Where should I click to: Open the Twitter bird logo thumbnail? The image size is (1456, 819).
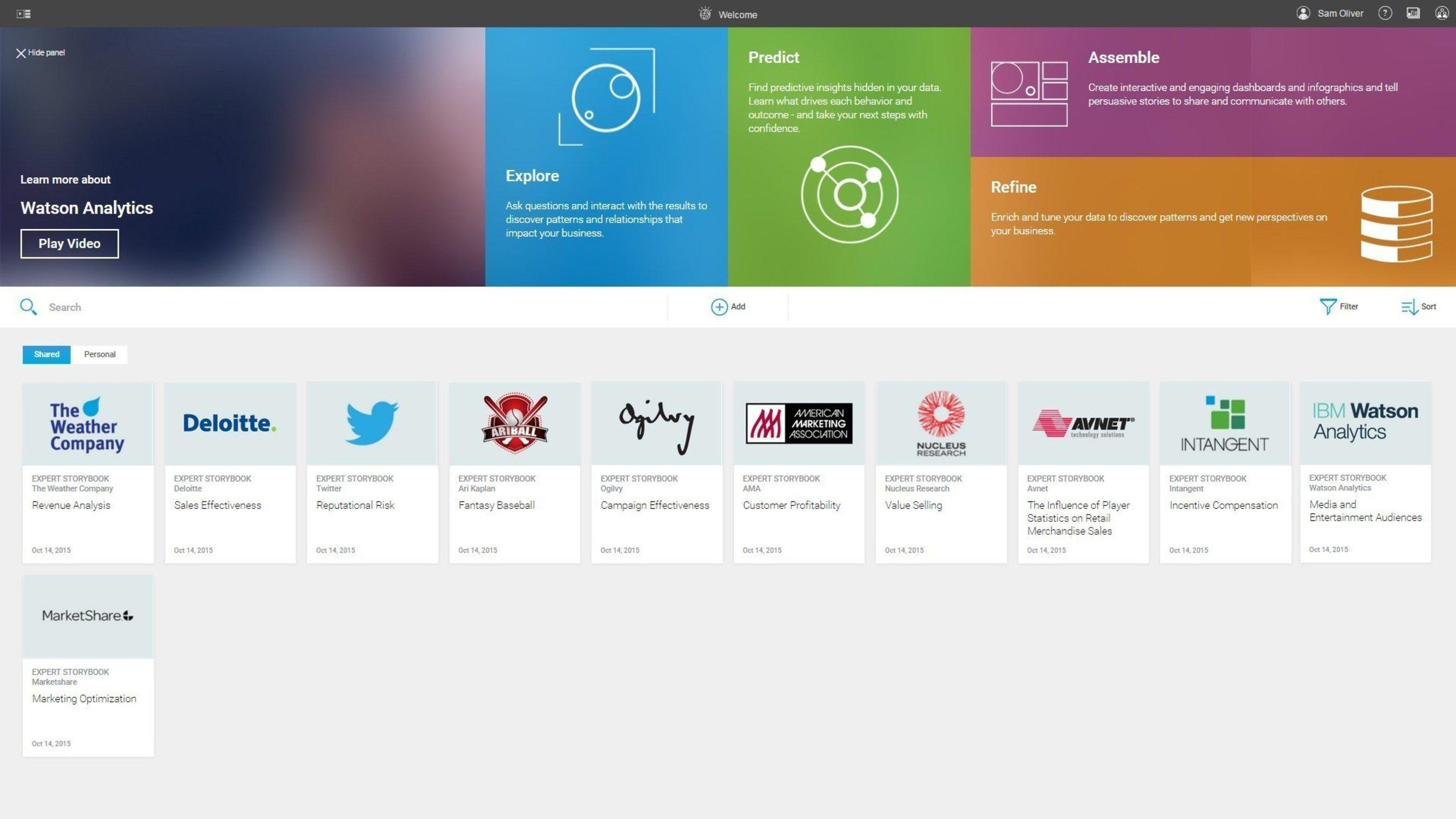[x=373, y=424]
